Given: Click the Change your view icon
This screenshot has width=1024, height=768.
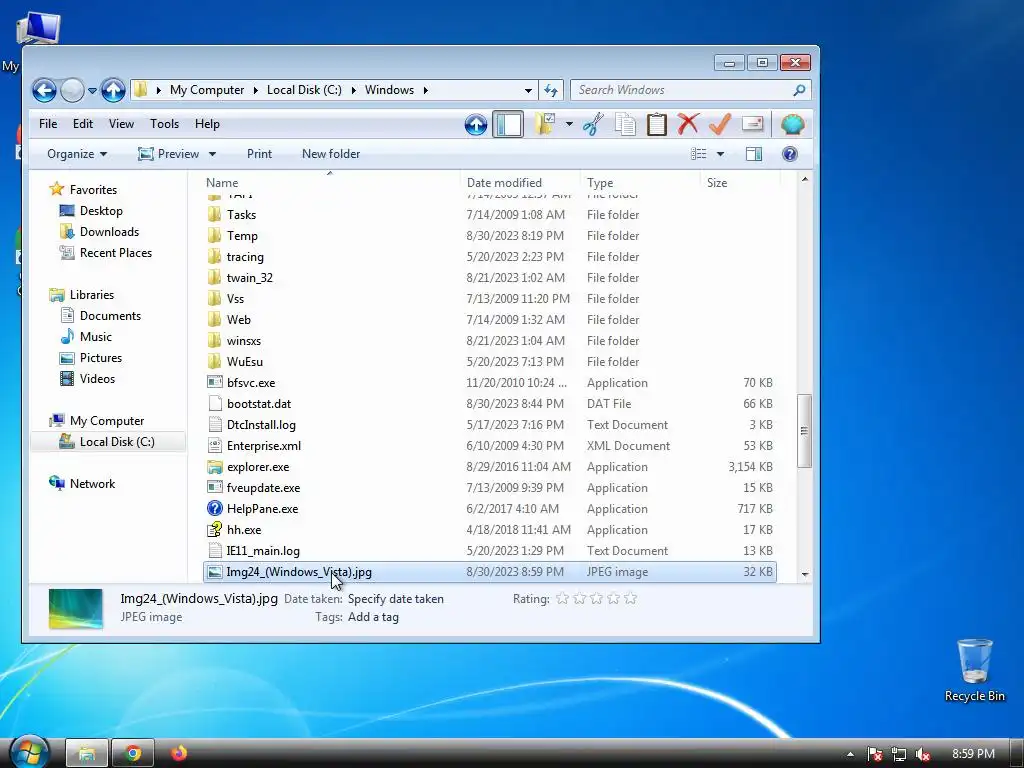Looking at the screenshot, I should (x=699, y=154).
